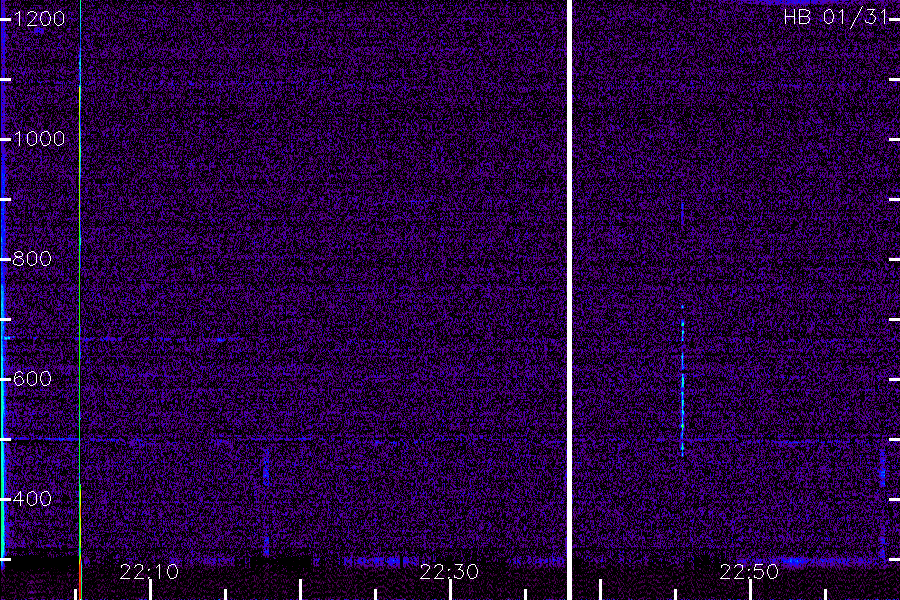Click the 22:10 time axis label
Viewport: 900px width, 600px height.
(149, 572)
